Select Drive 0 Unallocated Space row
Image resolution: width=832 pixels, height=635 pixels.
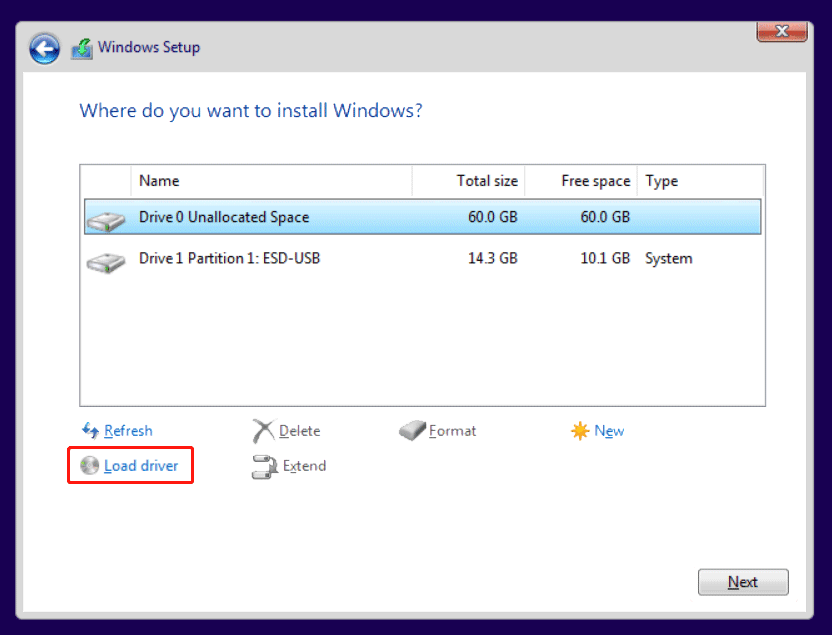coord(422,217)
